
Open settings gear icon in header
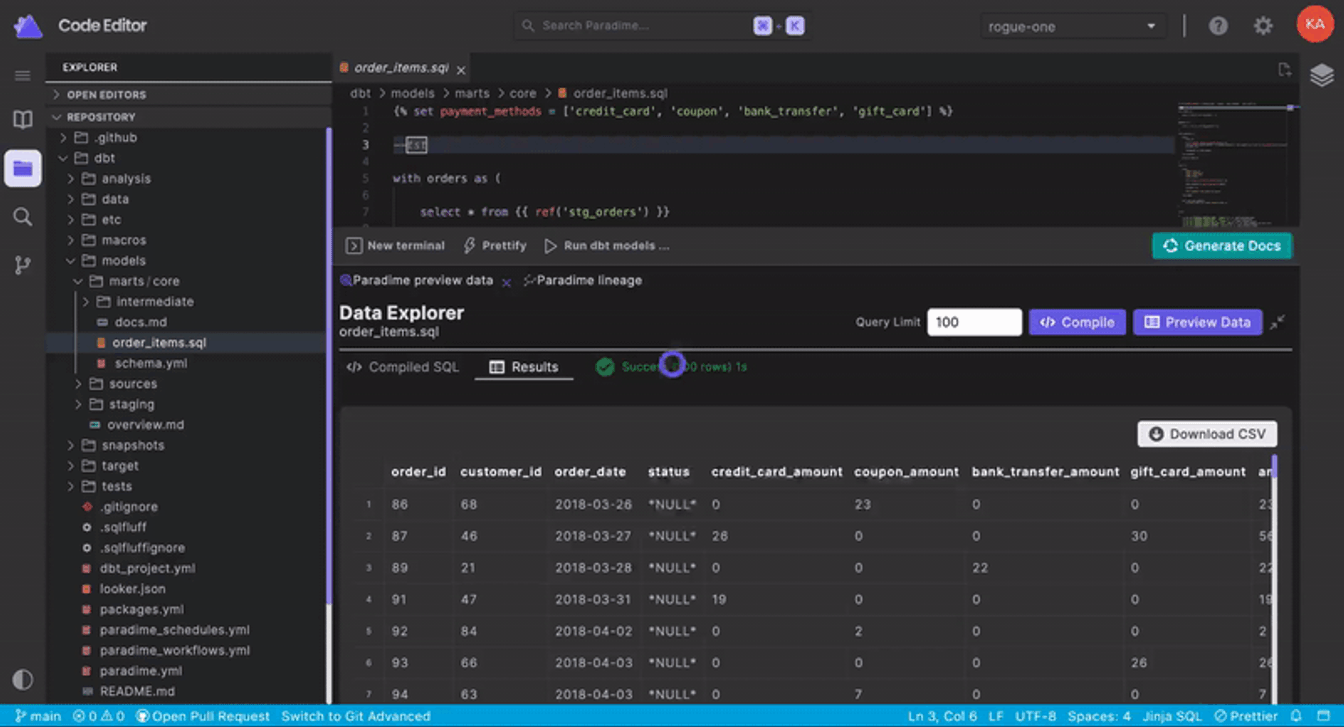tap(1263, 26)
